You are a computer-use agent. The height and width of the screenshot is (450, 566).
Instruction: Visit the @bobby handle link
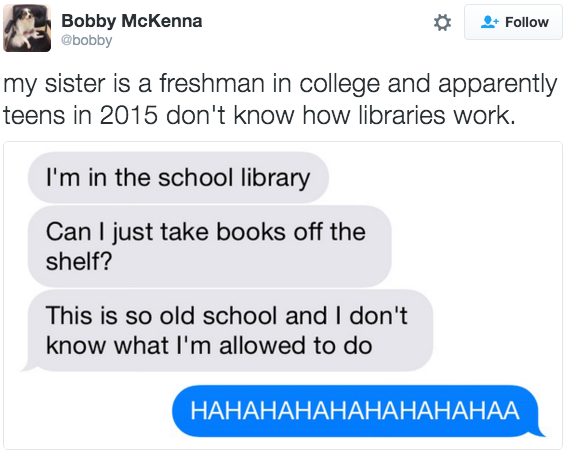coord(87,40)
